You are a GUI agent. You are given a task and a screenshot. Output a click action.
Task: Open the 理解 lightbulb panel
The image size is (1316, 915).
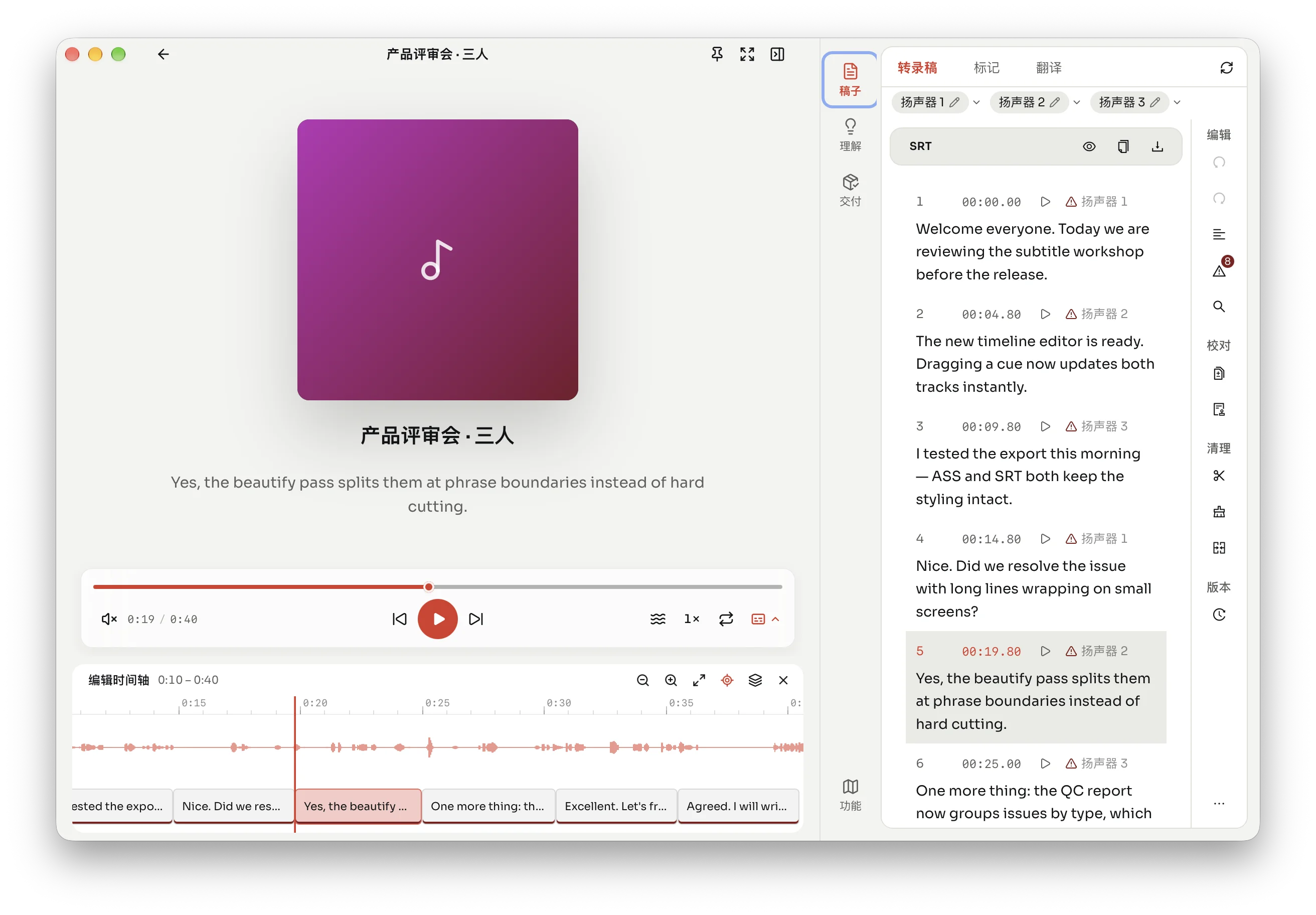click(x=850, y=135)
